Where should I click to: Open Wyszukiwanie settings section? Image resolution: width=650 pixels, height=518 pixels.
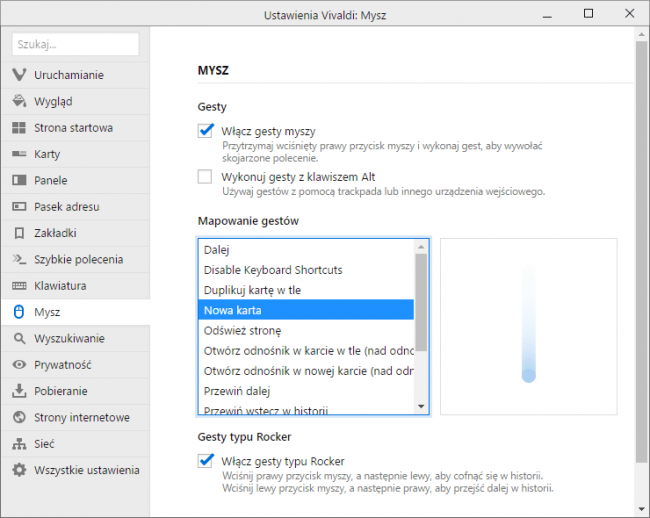[x=75, y=339]
